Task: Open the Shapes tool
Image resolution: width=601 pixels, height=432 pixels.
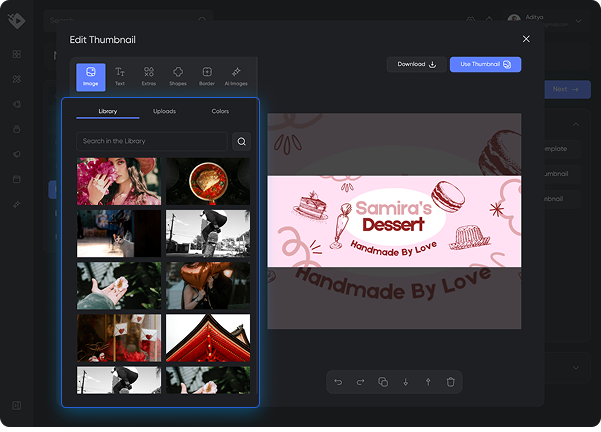Action: click(178, 76)
